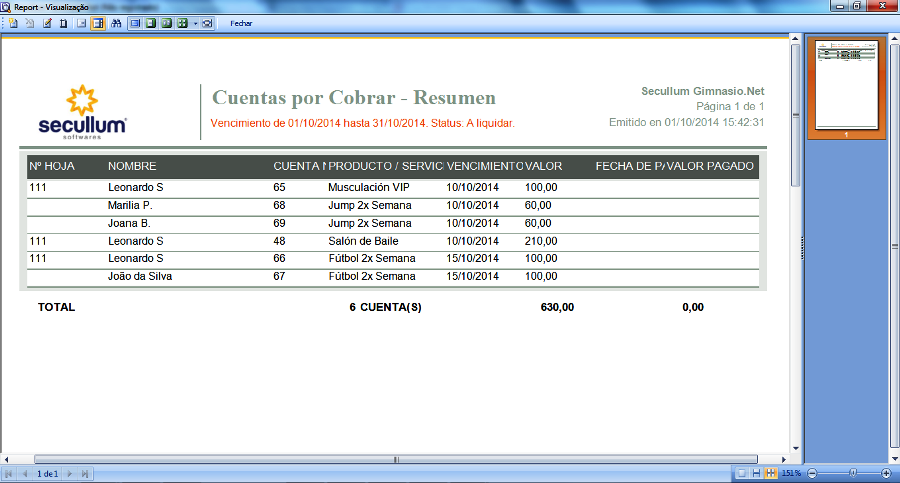Click the 'Joana B.' name cell
The height and width of the screenshot is (483, 900).
[x=129, y=223]
